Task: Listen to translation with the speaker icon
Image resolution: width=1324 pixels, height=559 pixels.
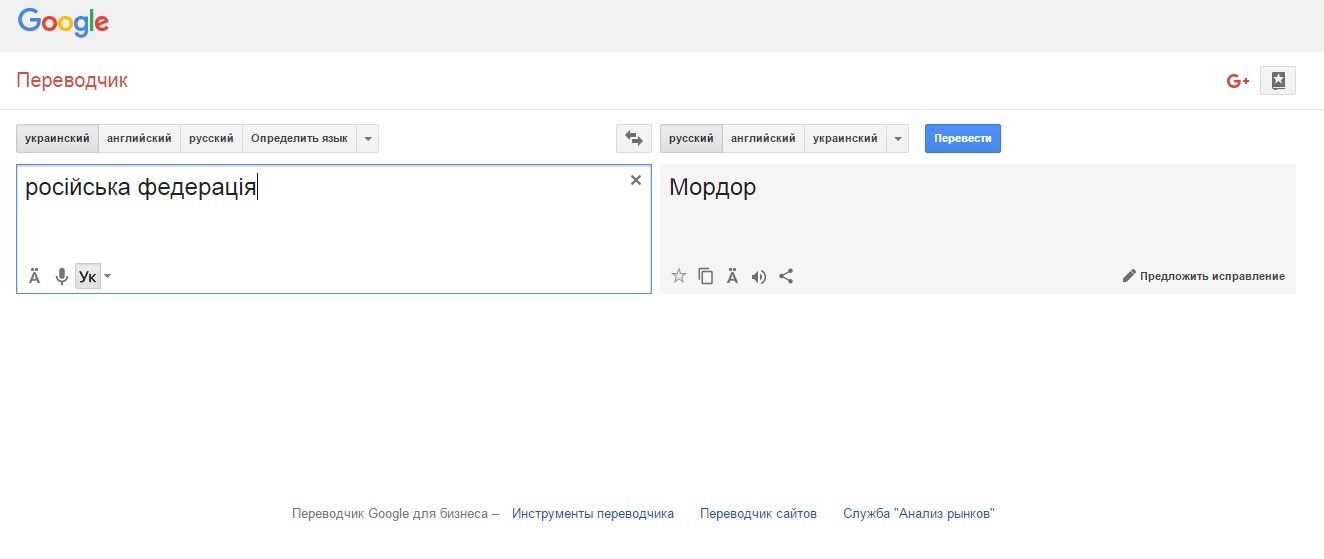Action: (759, 277)
